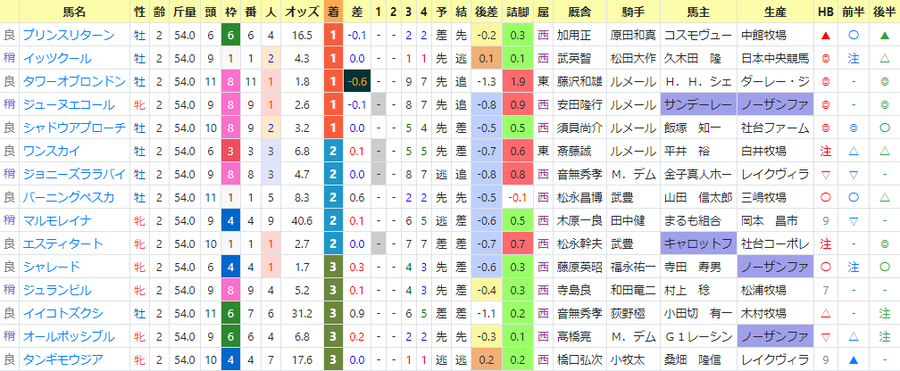Sort table by orange 着 header

coord(333,11)
